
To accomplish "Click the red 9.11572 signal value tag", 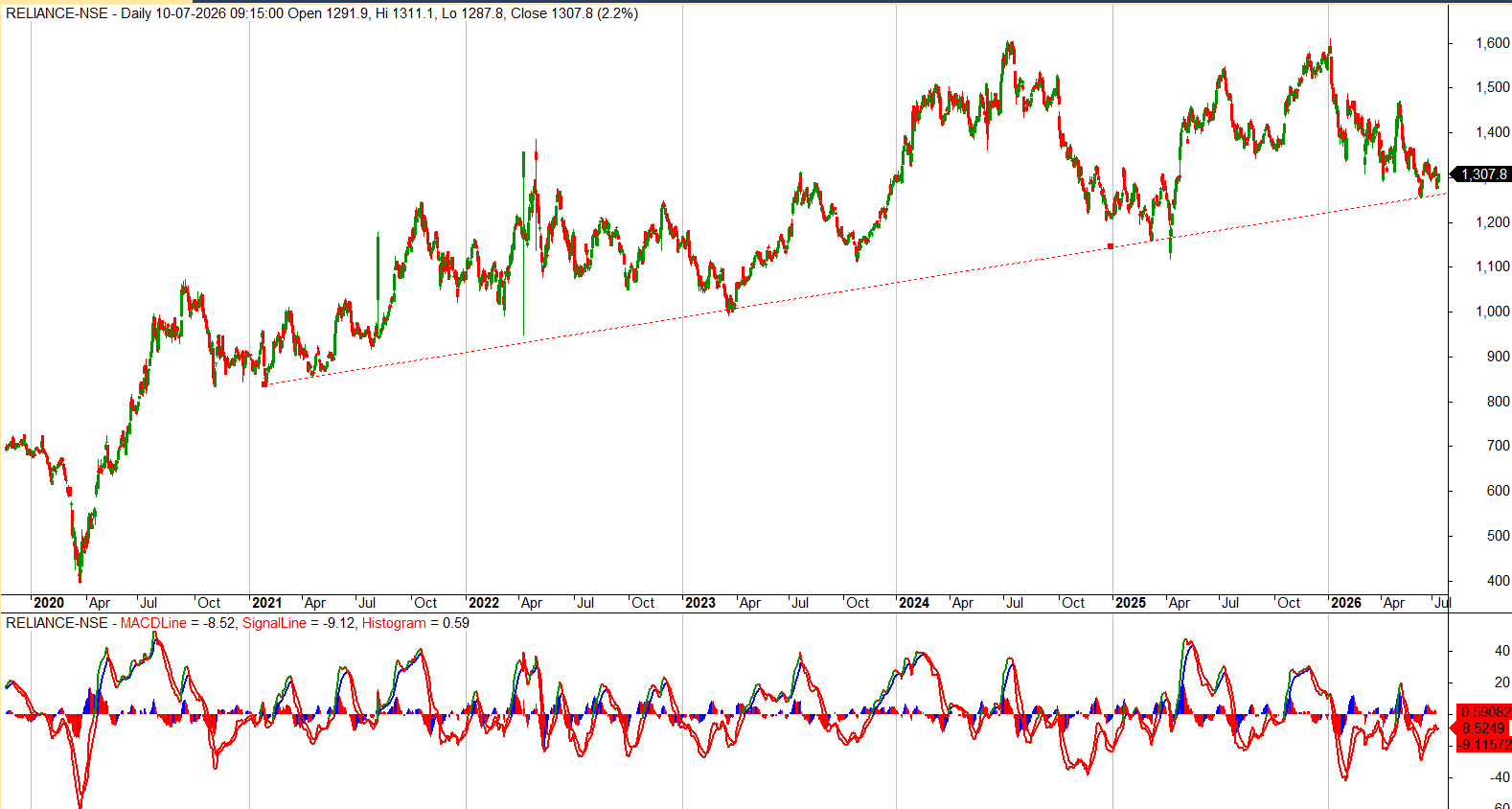I will point(1484,745).
